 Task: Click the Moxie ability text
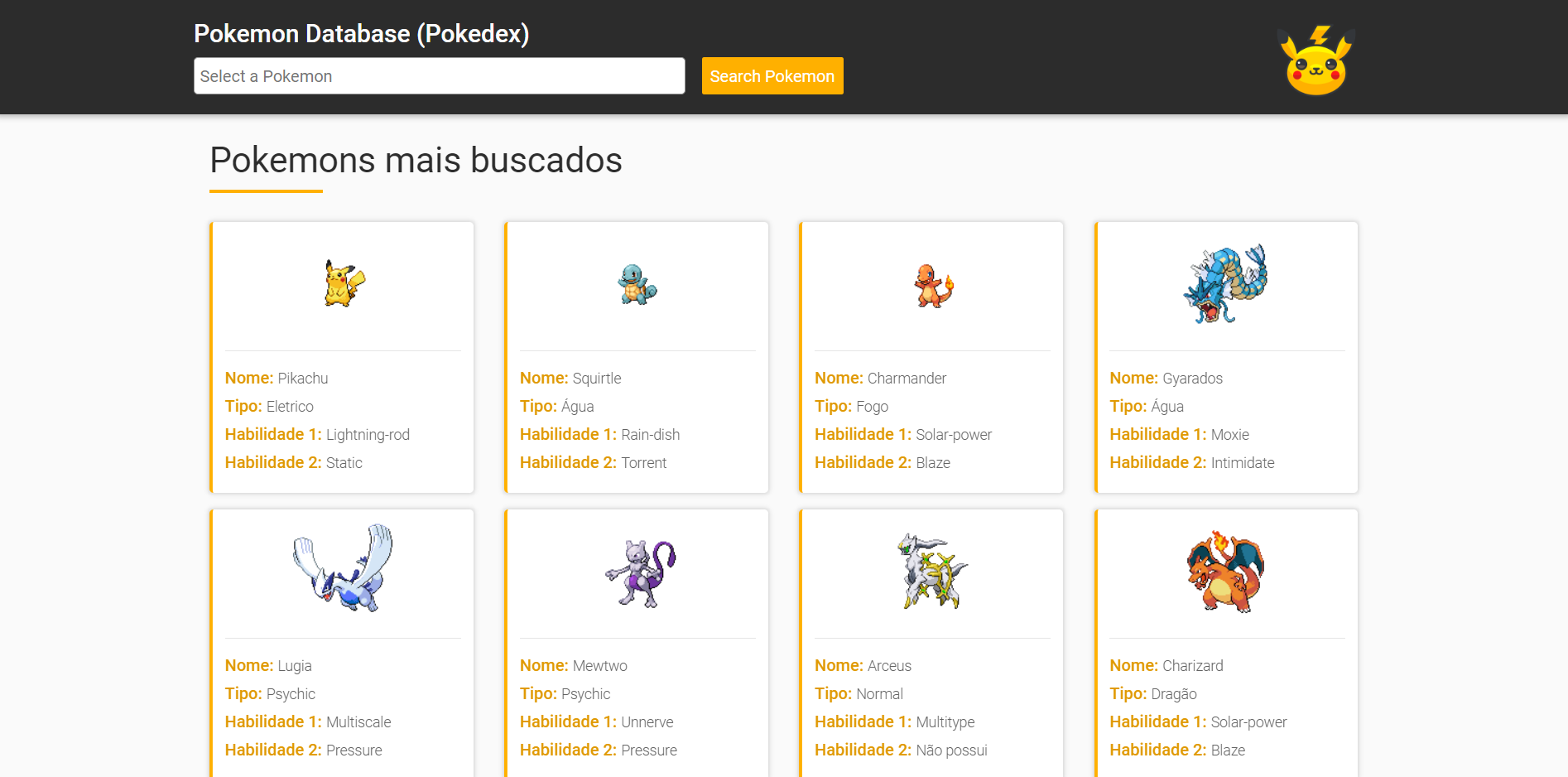click(x=1230, y=435)
